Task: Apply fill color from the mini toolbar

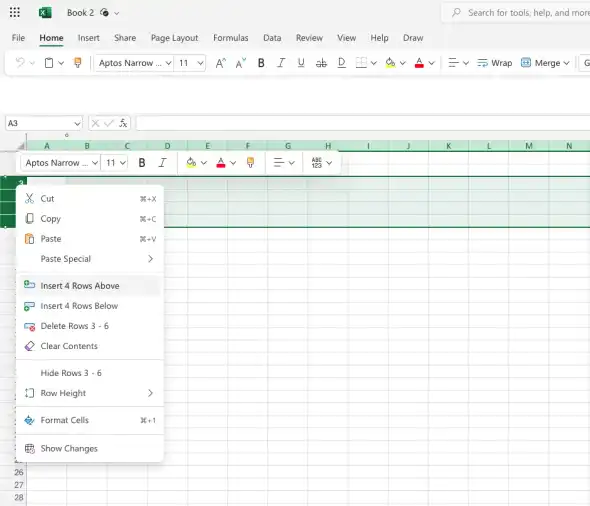Action: (191, 163)
